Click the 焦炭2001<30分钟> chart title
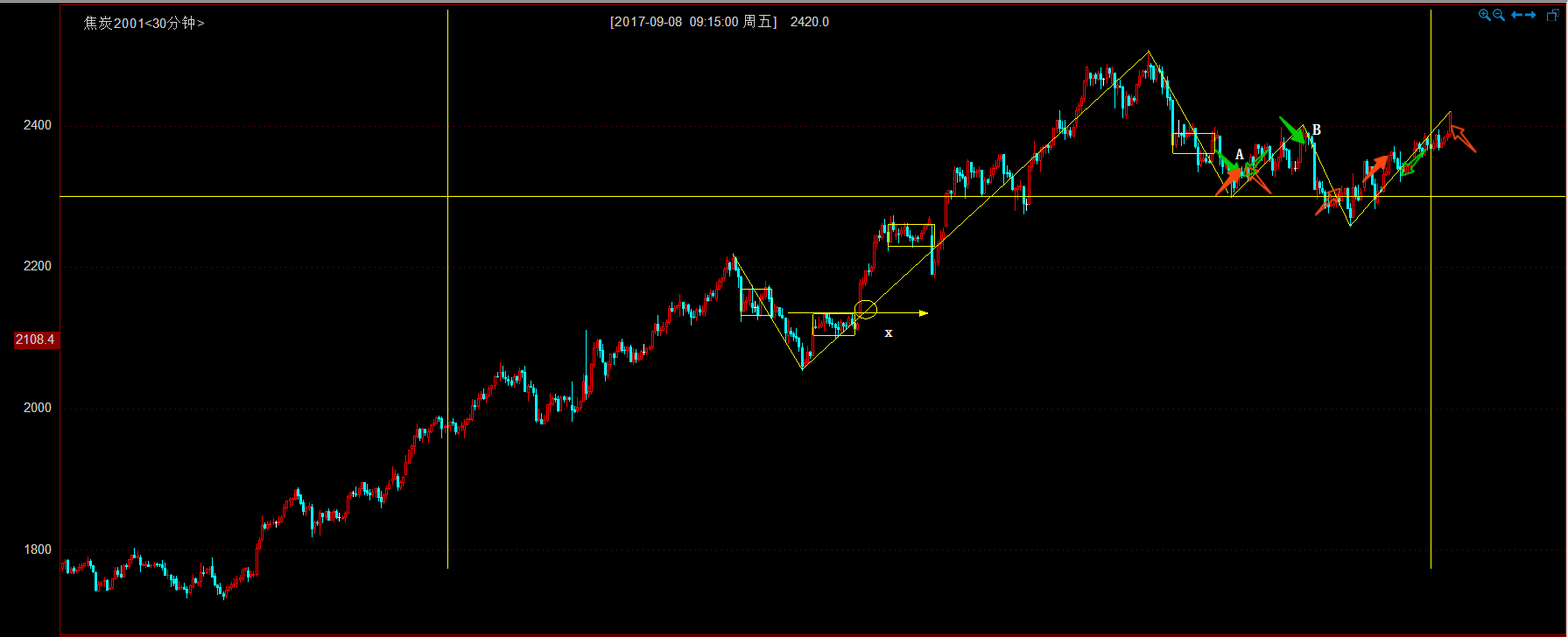Screen dimensions: 1568x637 (144, 23)
